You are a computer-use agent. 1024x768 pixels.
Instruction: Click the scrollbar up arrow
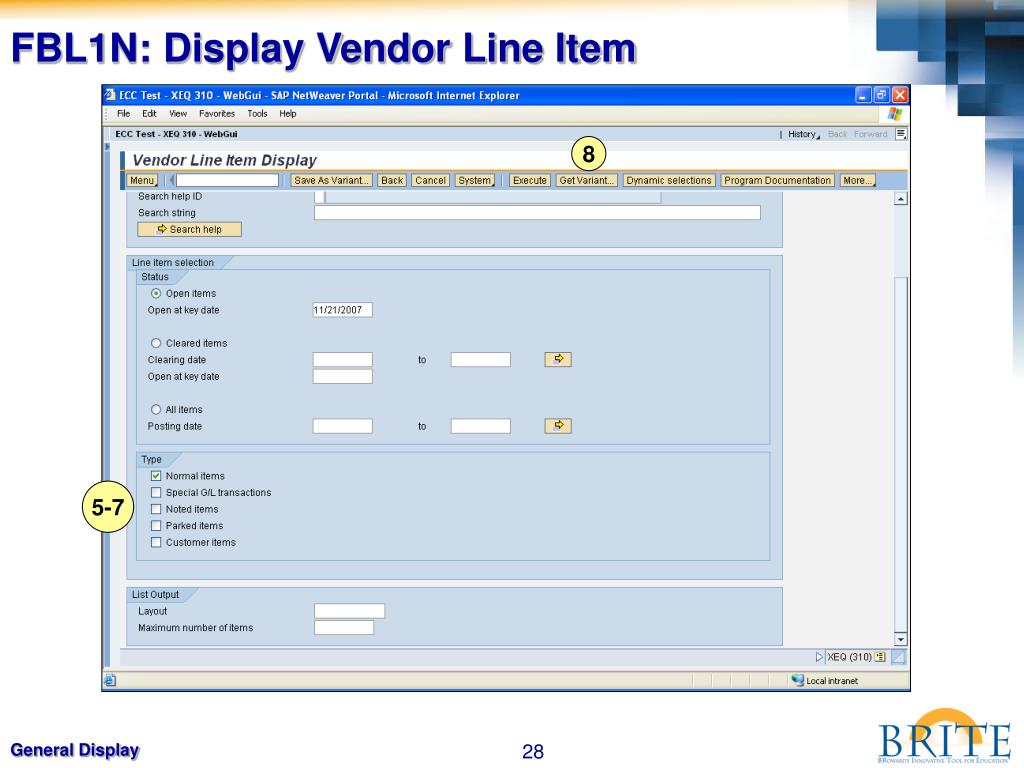pos(901,199)
